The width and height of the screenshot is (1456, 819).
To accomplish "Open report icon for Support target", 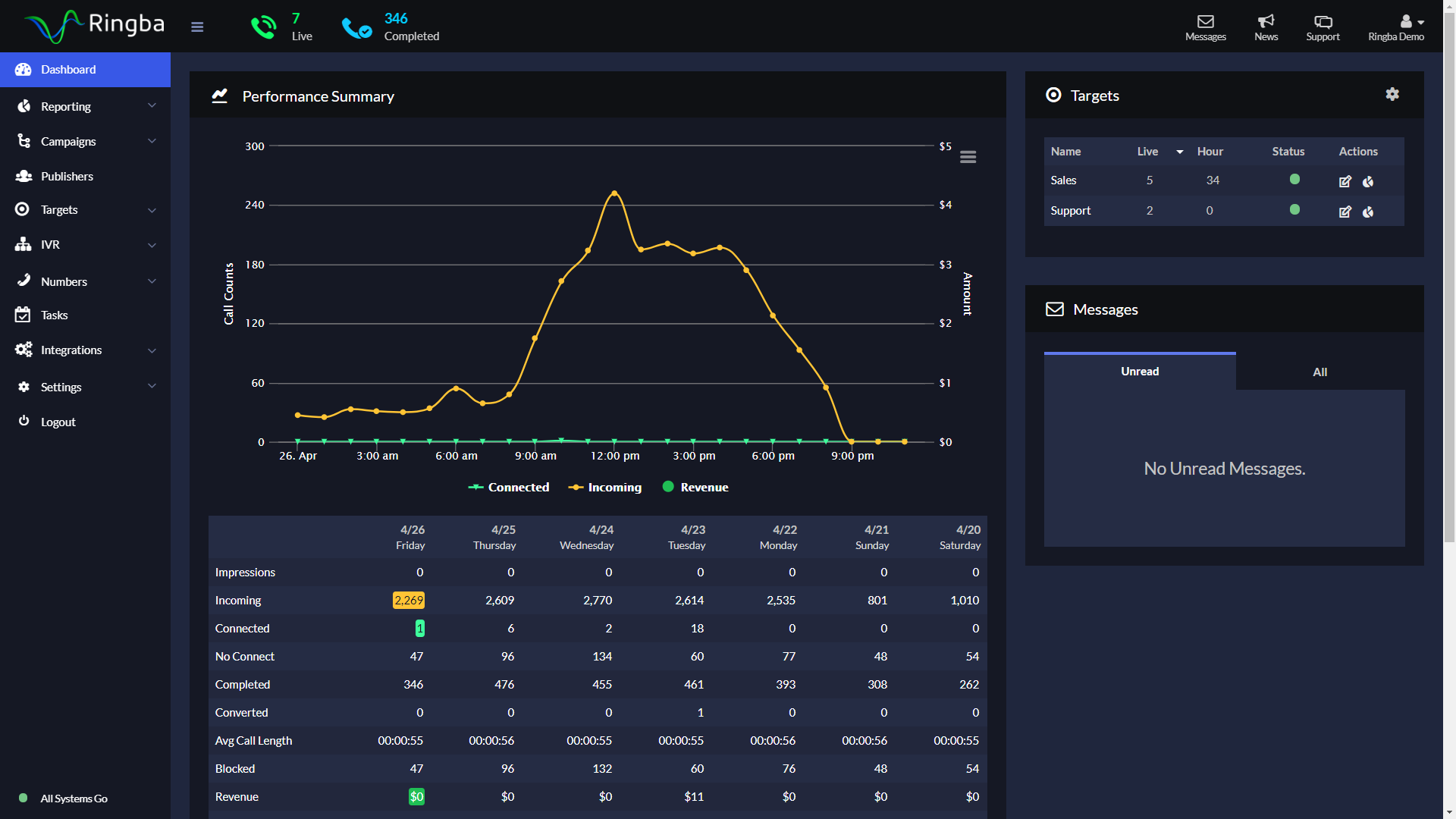I will coord(1368,212).
